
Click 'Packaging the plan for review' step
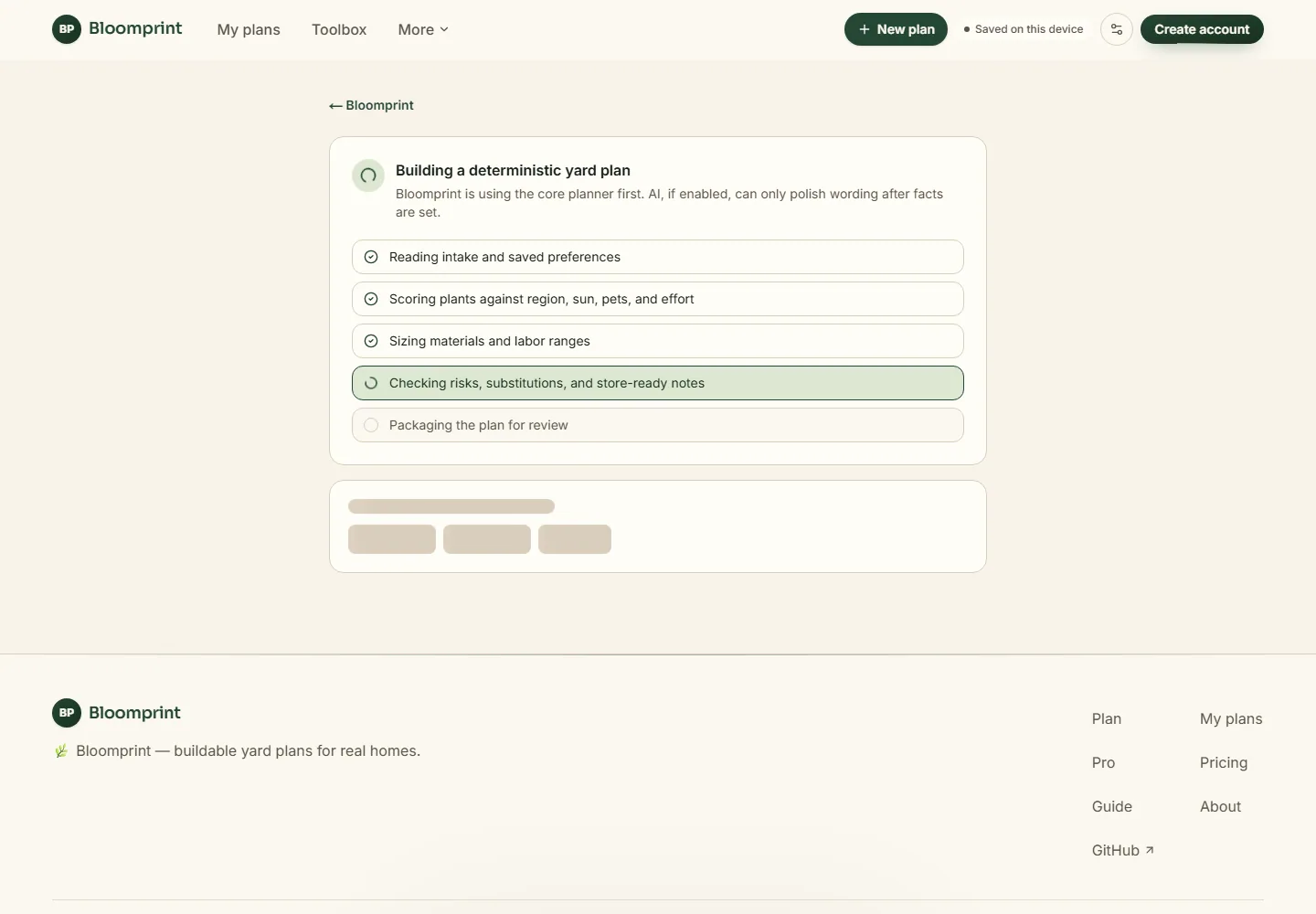[658, 425]
